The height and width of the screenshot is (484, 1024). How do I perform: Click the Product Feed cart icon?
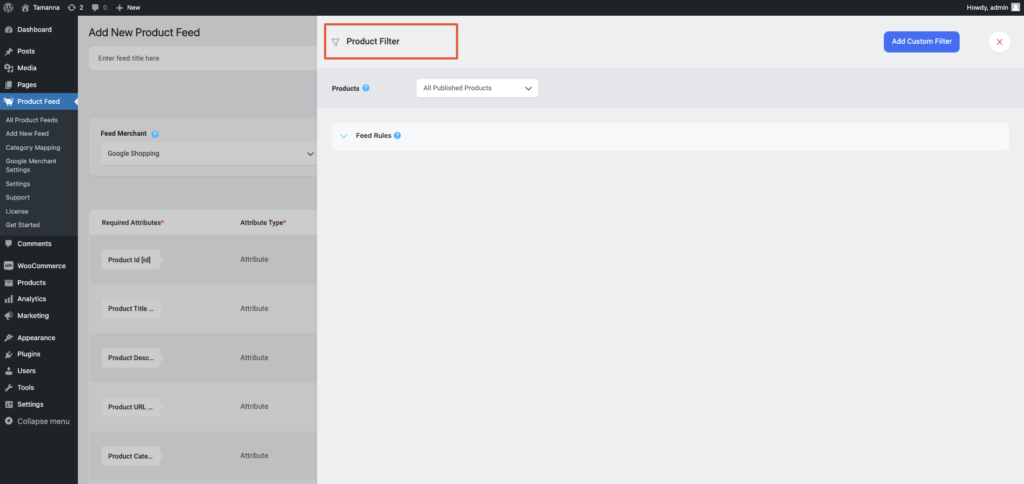tap(8, 102)
